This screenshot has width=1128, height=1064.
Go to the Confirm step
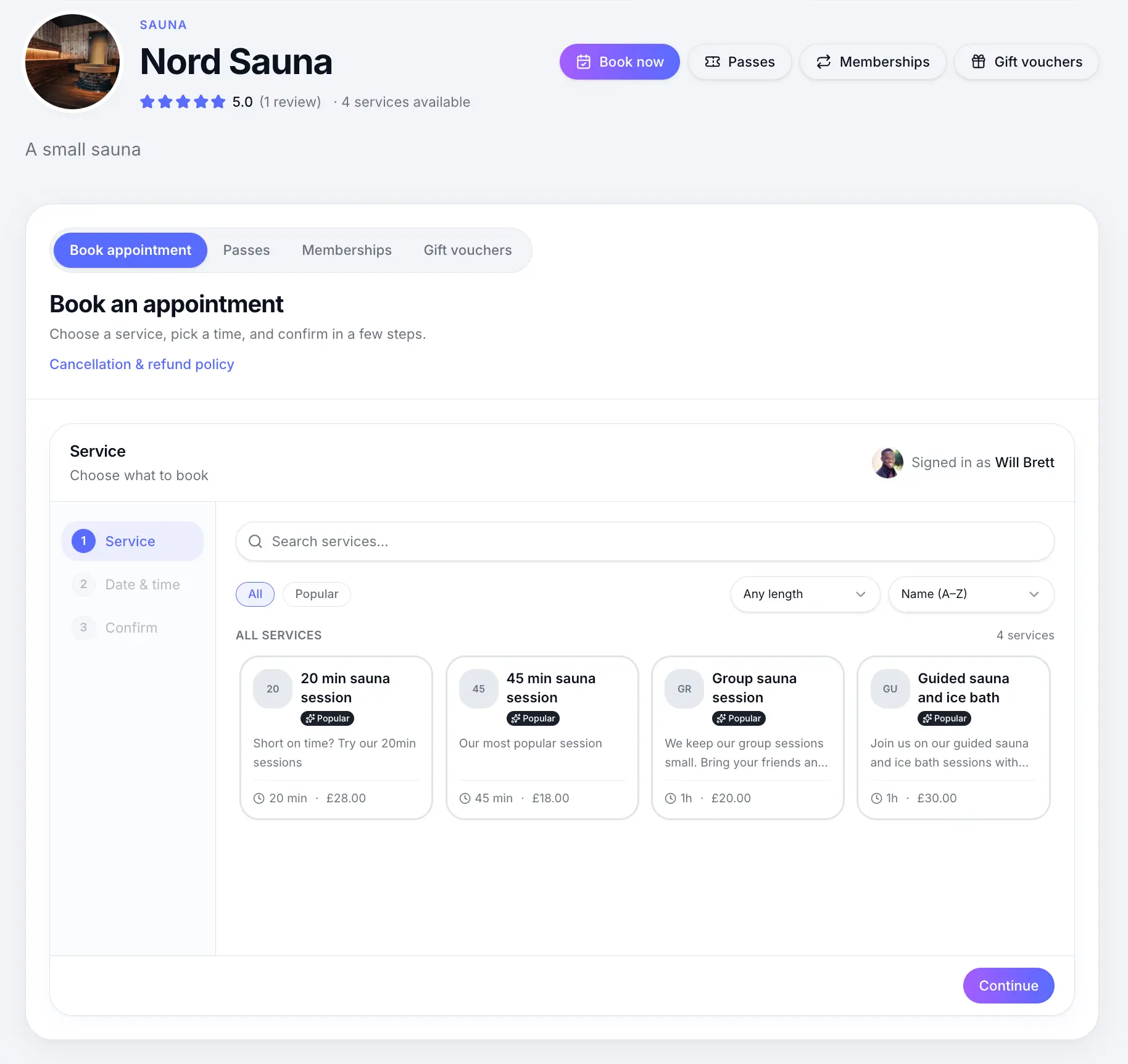[133, 628]
